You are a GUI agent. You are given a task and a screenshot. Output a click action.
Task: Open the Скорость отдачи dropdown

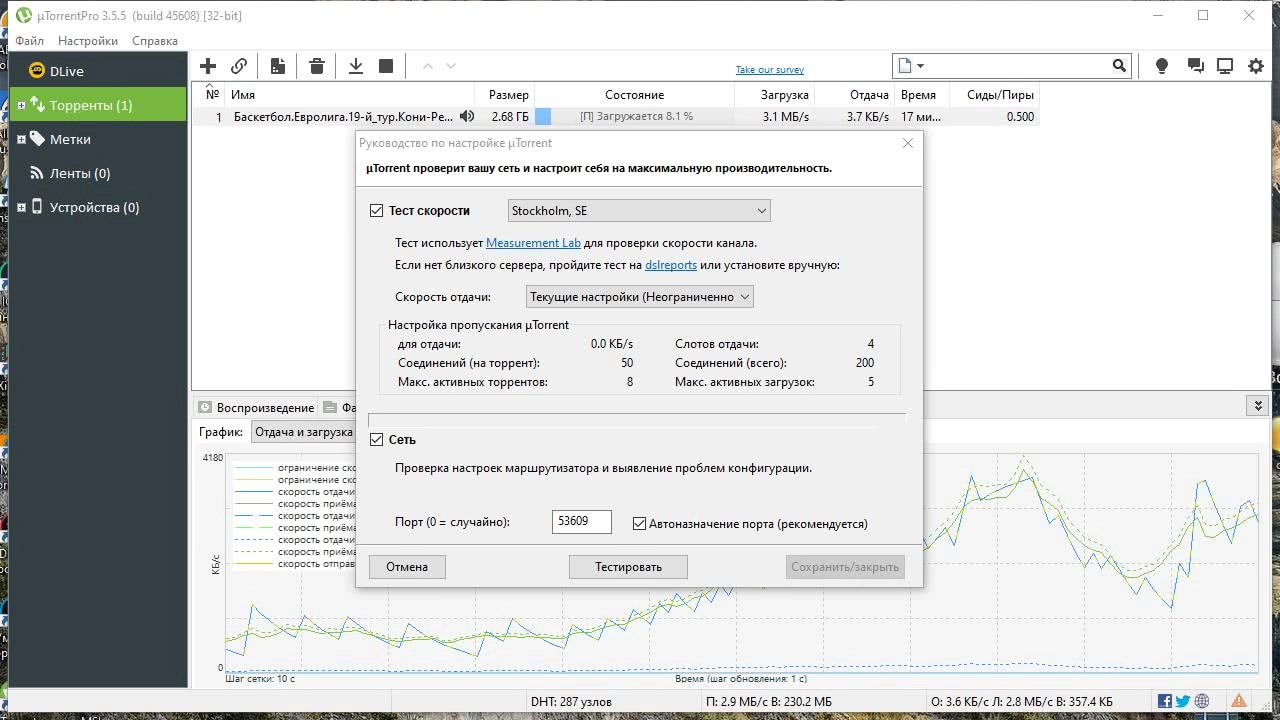point(639,297)
